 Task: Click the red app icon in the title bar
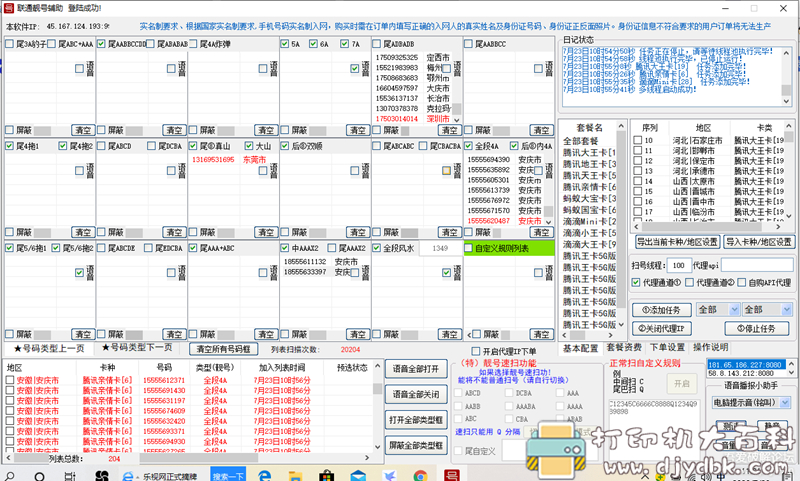click(x=9, y=8)
